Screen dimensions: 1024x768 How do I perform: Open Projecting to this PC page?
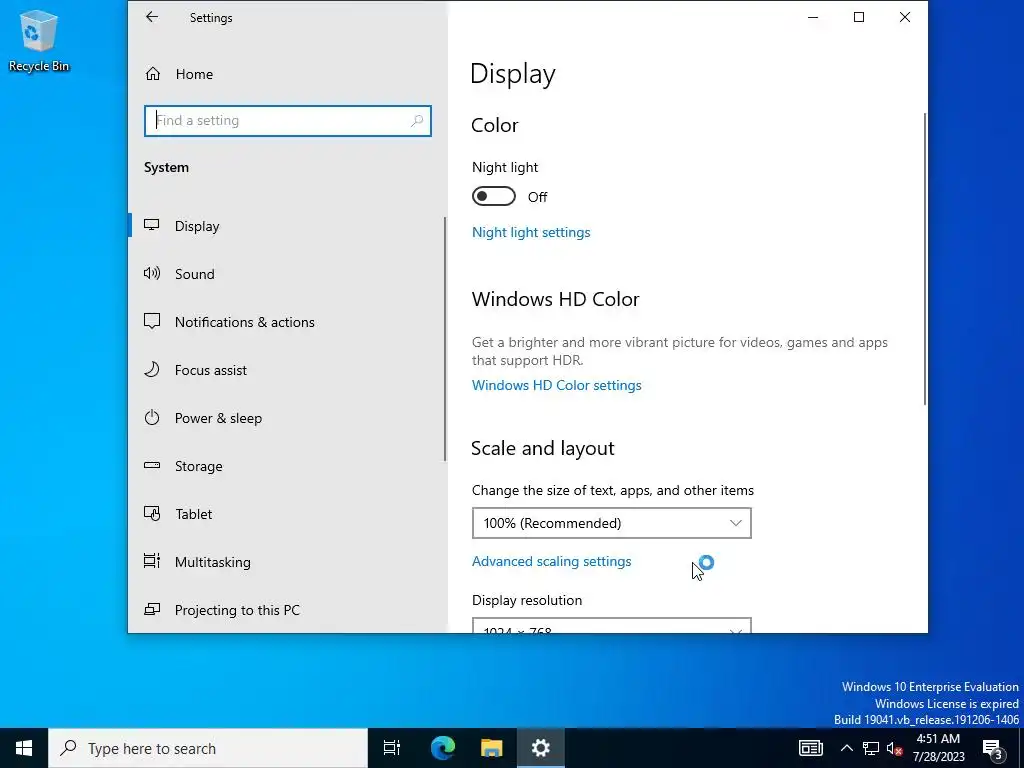[286, 610]
